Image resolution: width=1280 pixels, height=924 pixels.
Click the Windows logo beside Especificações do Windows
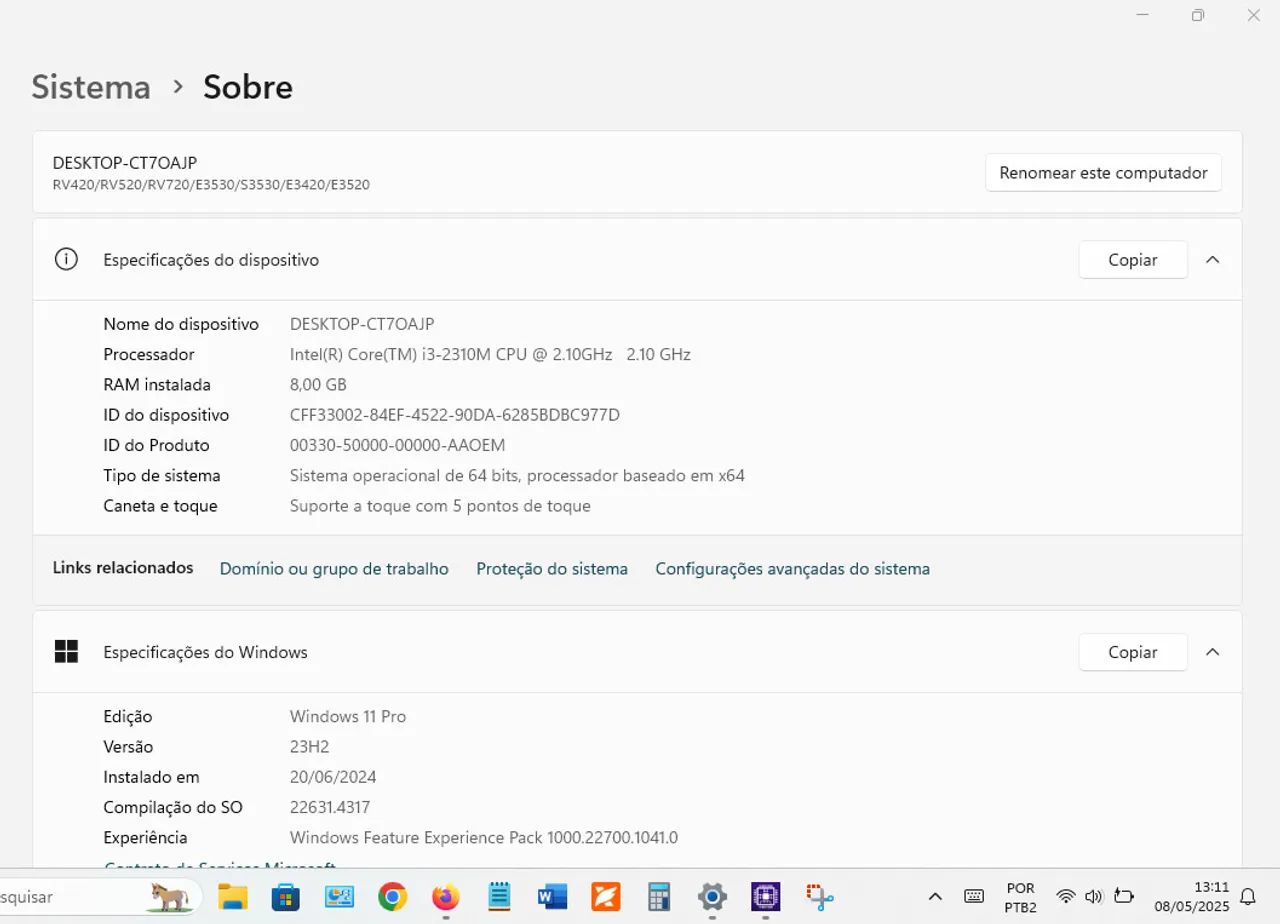(66, 652)
